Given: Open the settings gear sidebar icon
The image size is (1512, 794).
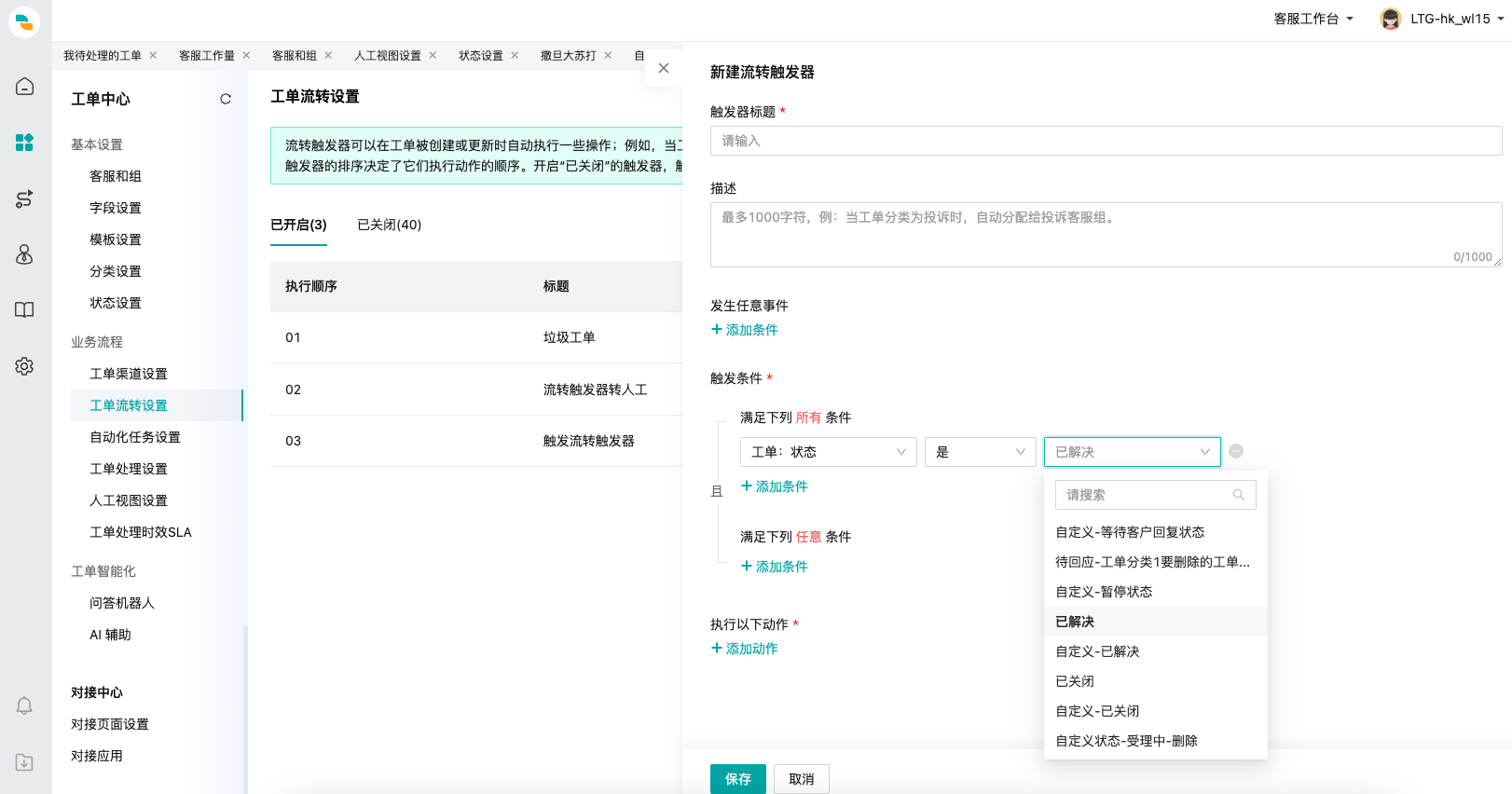Looking at the screenshot, I should click(25, 366).
